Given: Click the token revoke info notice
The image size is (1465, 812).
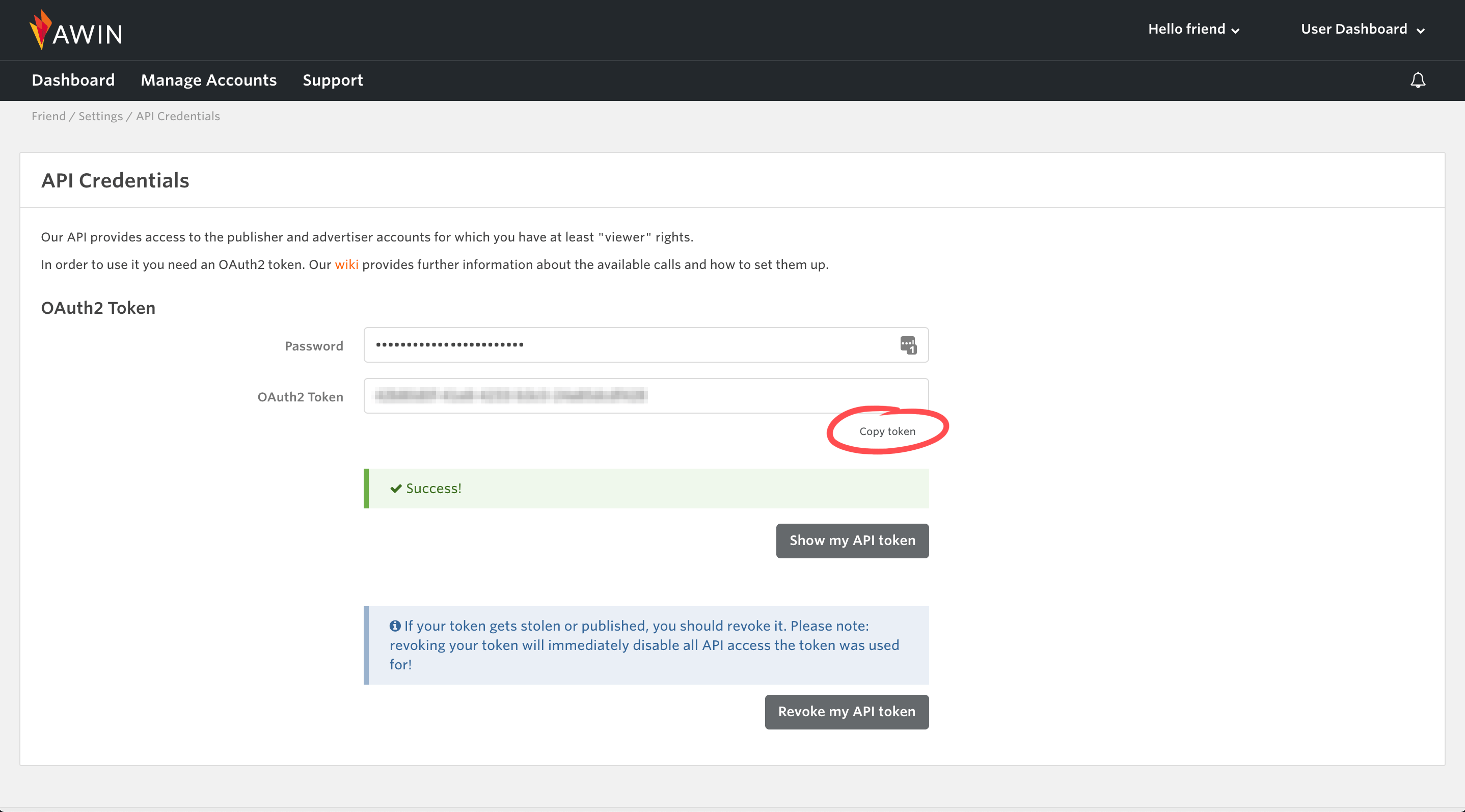Looking at the screenshot, I should (x=646, y=645).
